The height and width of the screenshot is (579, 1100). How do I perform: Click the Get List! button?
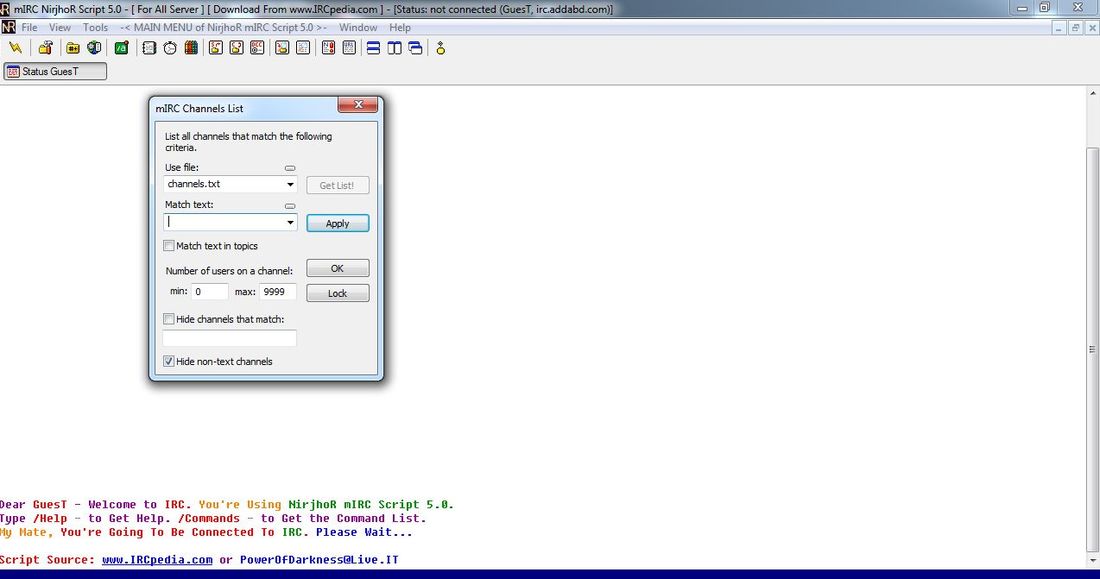(337, 185)
